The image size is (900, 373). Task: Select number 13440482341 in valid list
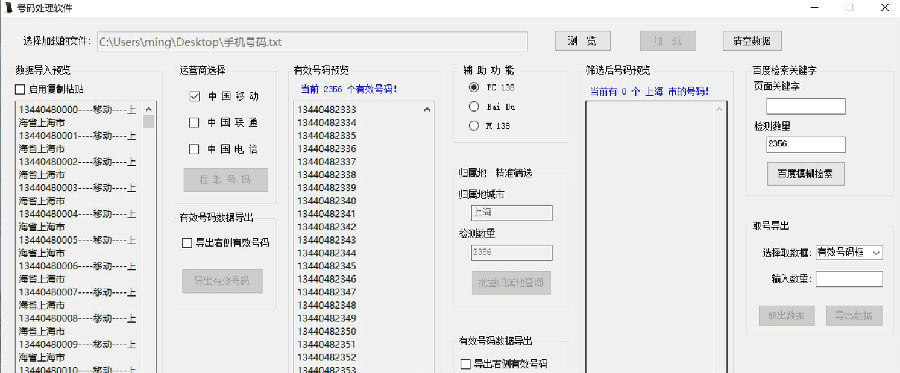click(x=327, y=213)
